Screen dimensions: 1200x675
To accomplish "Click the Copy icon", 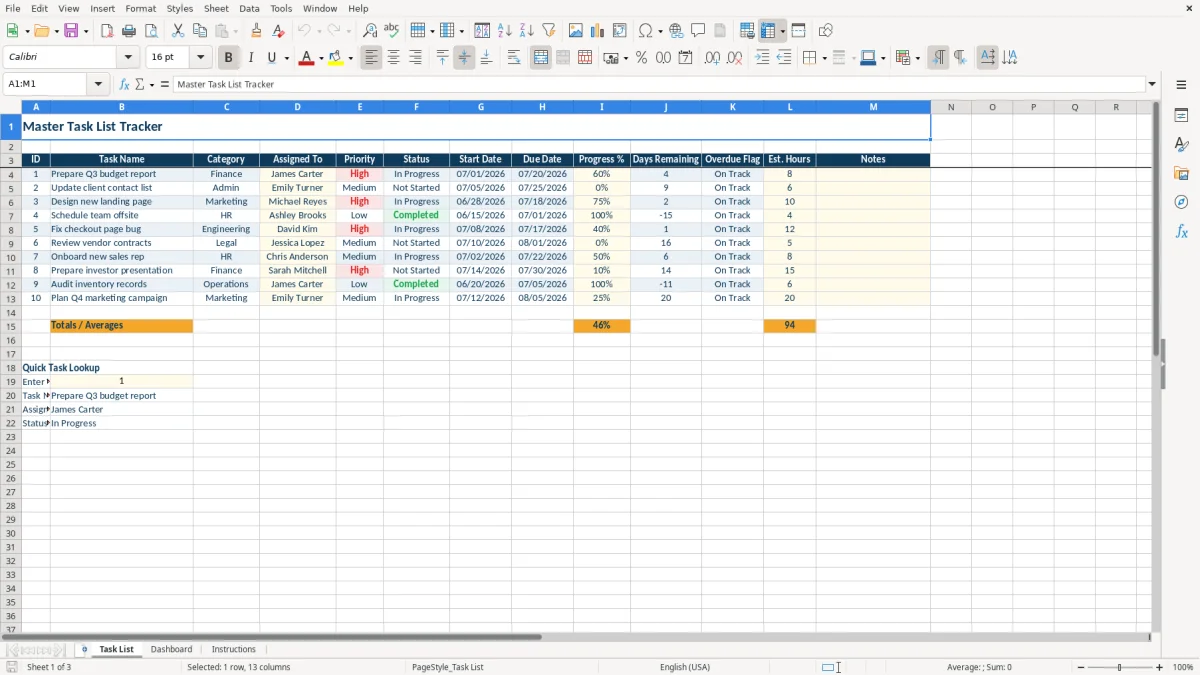I will [x=200, y=31].
